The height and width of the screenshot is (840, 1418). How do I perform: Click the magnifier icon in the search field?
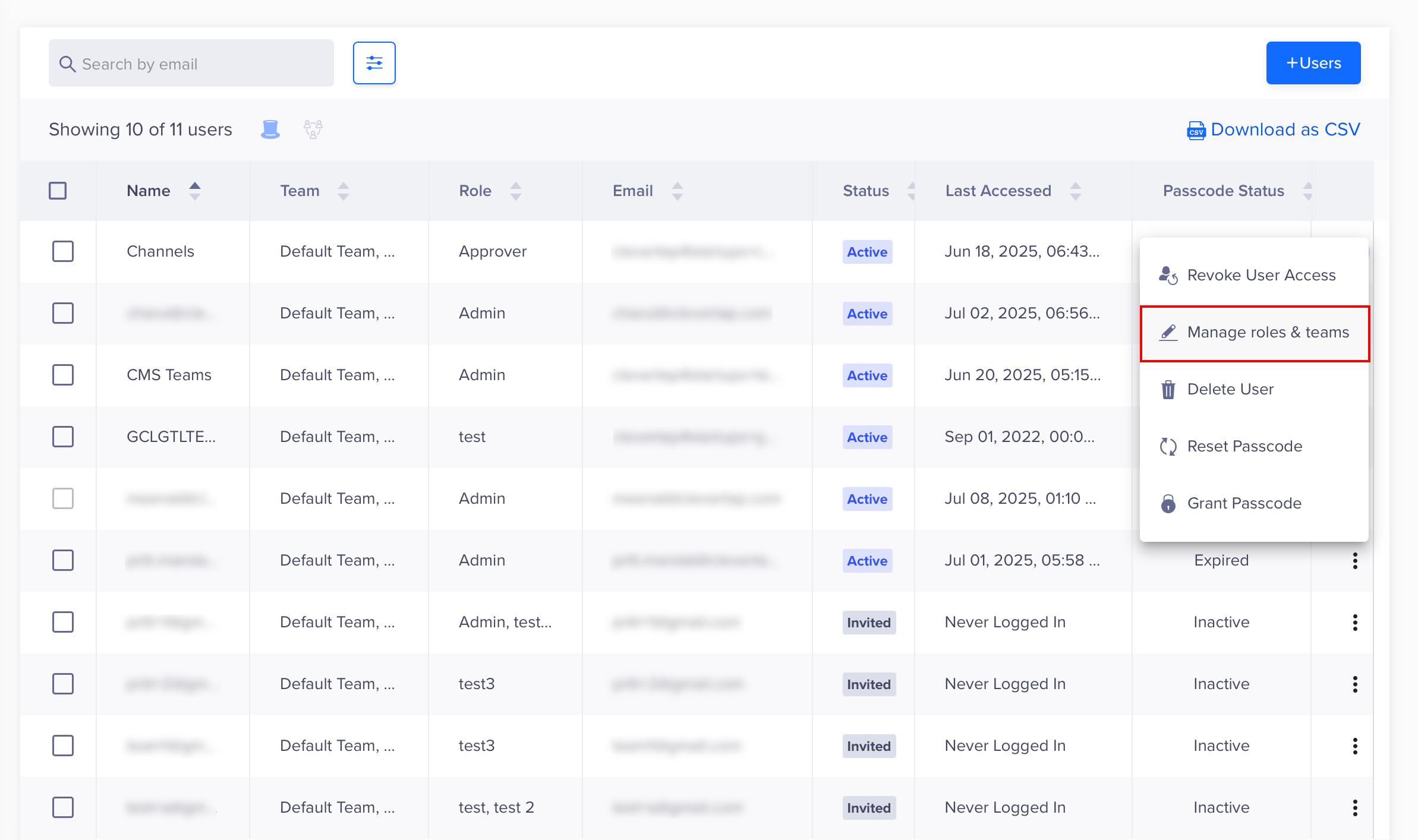coord(68,63)
